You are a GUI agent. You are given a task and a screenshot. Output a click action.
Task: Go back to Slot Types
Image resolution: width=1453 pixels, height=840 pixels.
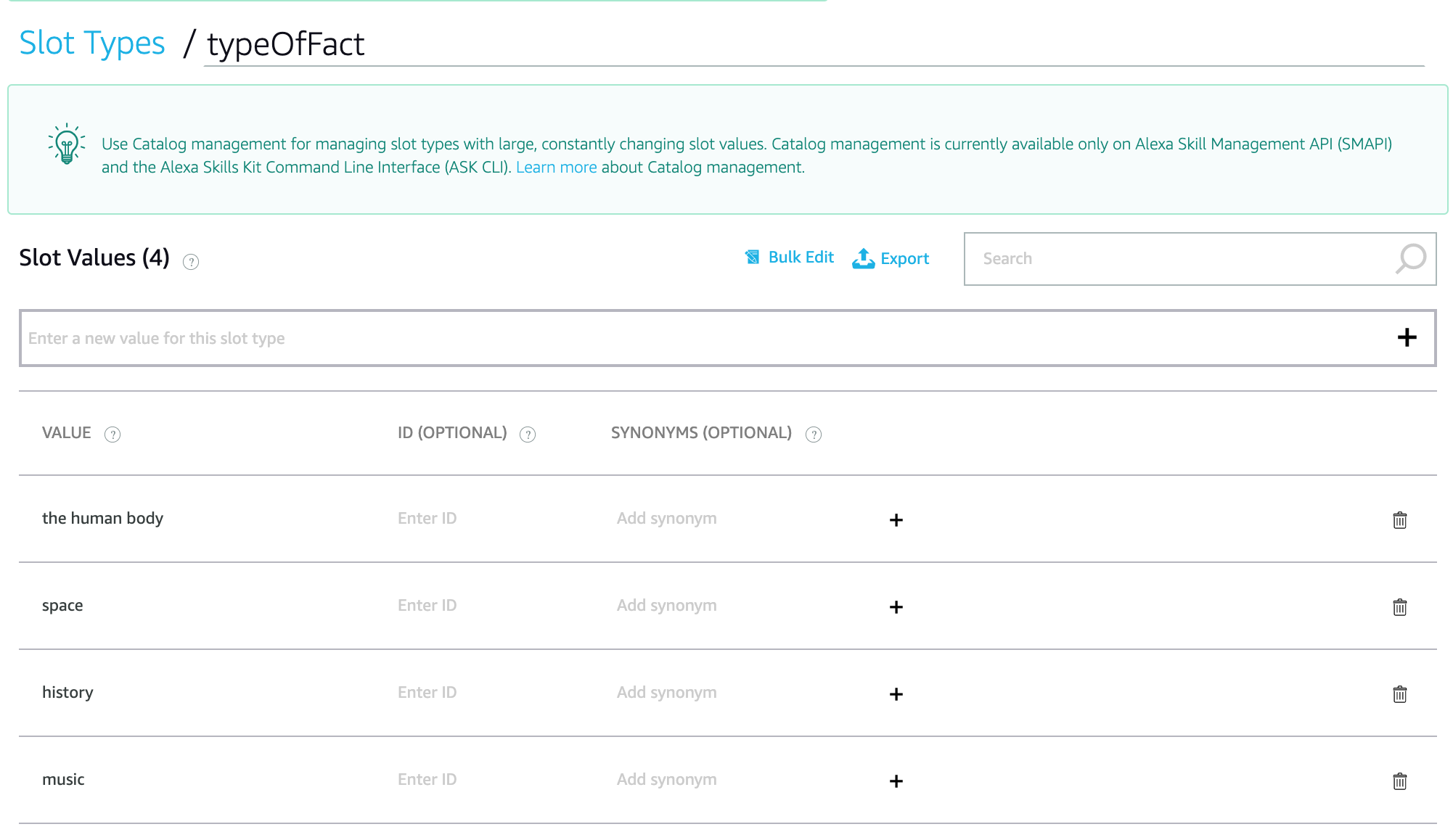click(92, 43)
